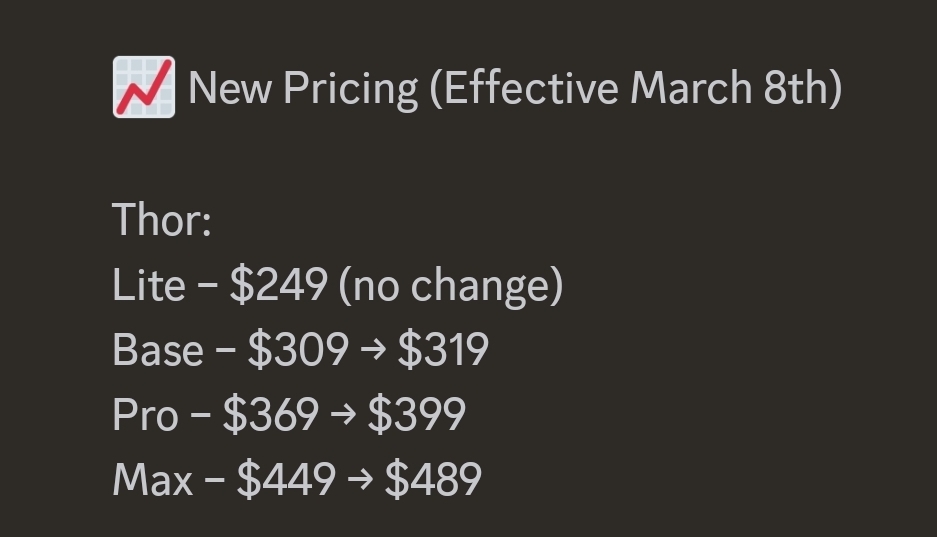Select the new Base price $319
Image resolution: width=937 pixels, height=537 pixels.
(443, 350)
